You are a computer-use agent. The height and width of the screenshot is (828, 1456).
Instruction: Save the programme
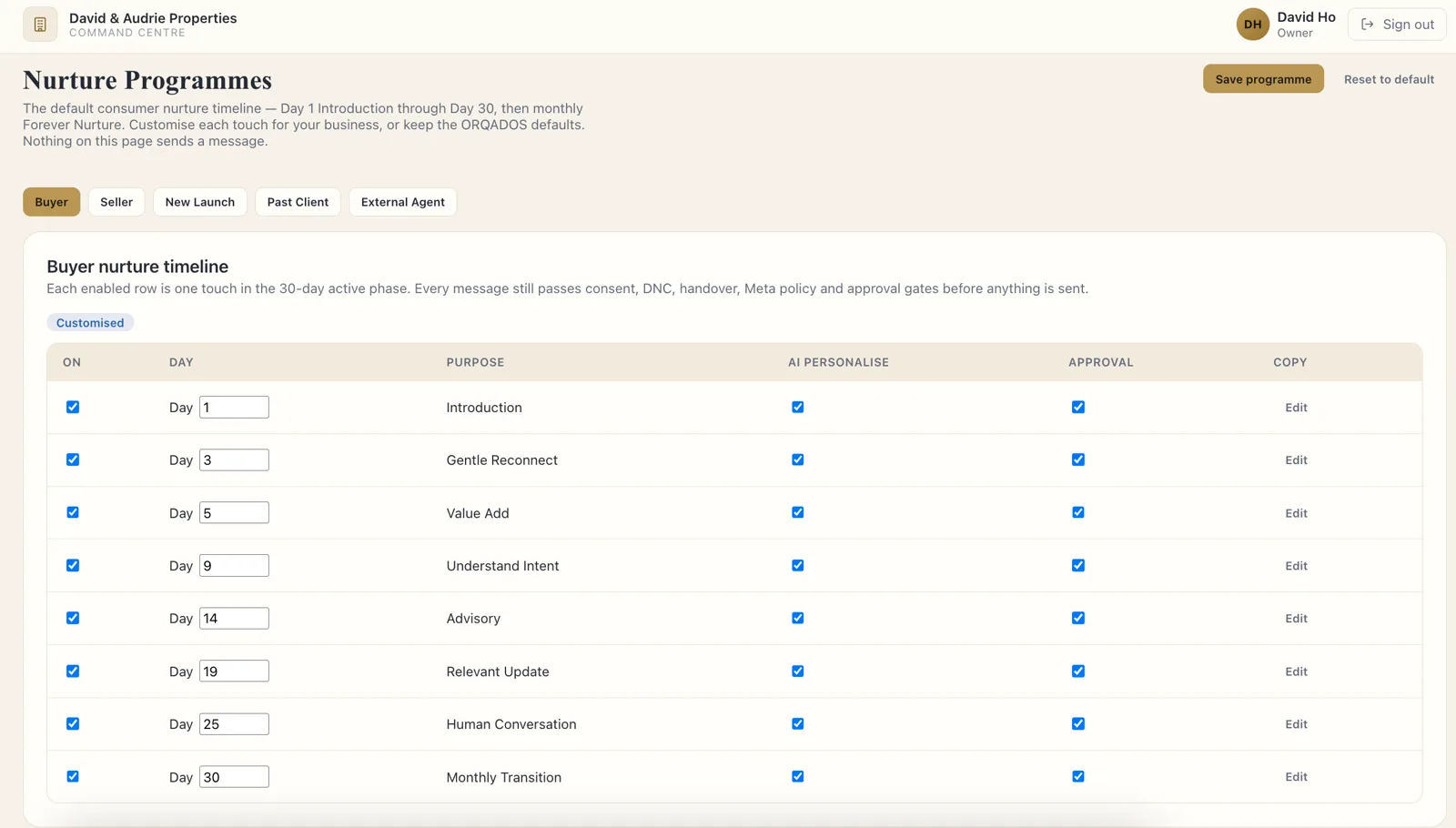[1263, 79]
